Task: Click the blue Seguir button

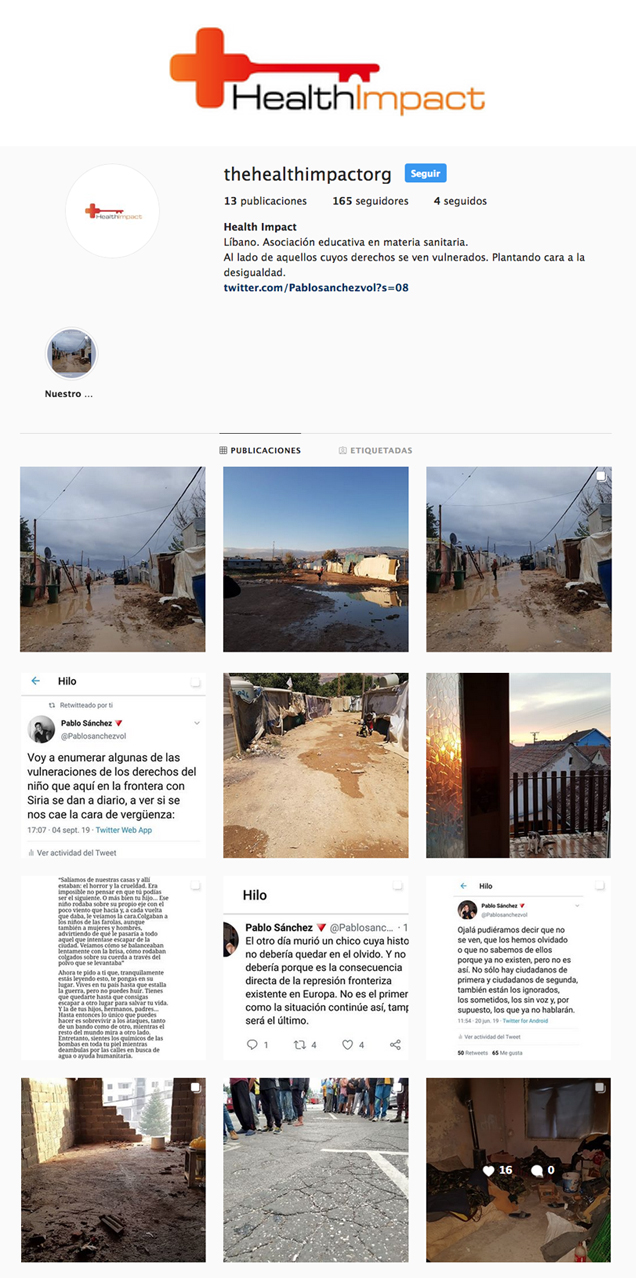Action: tap(426, 173)
